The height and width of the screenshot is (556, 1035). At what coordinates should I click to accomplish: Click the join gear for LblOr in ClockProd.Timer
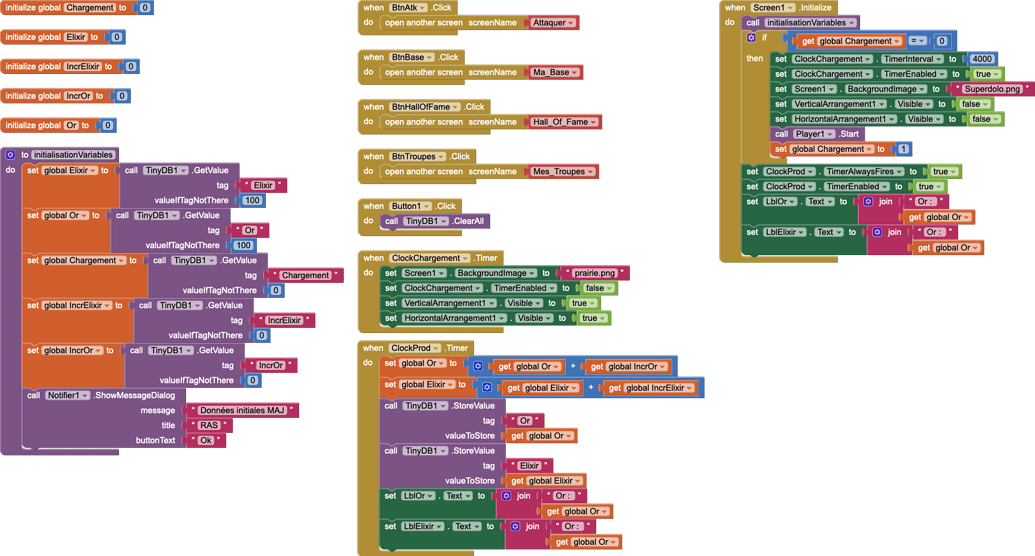coord(506,495)
